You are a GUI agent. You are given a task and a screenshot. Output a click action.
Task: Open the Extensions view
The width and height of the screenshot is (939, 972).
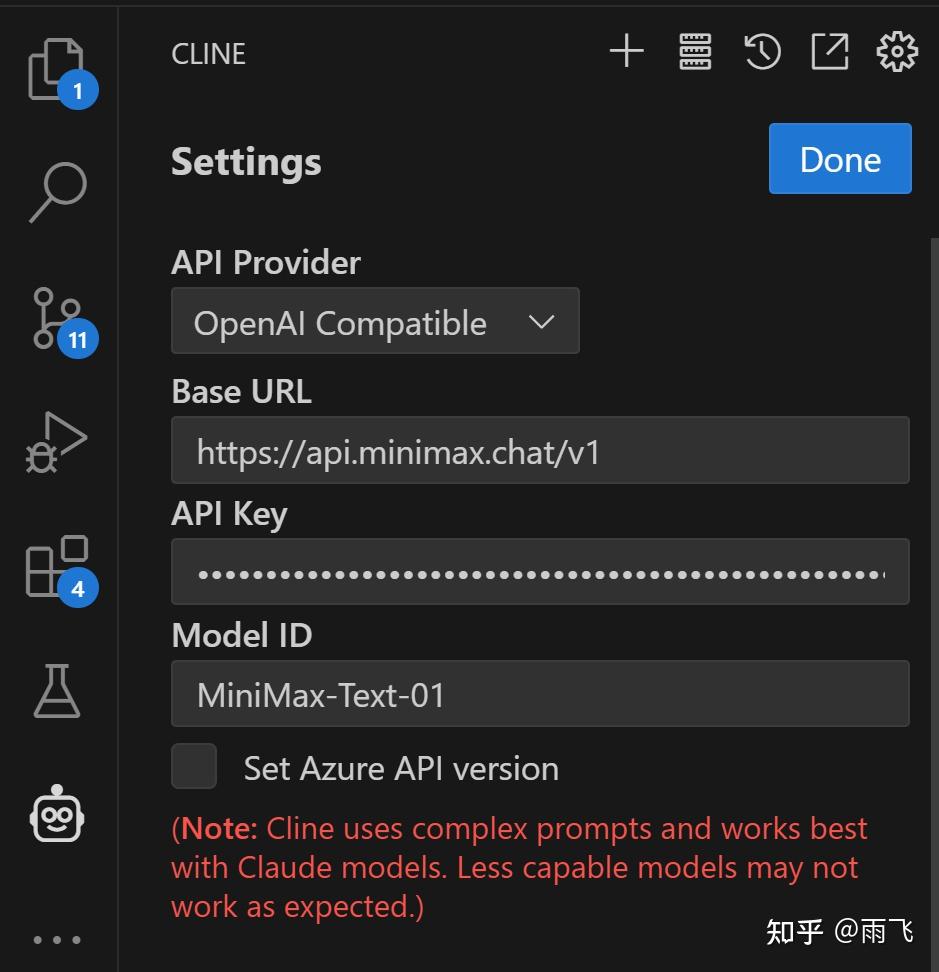(x=57, y=567)
